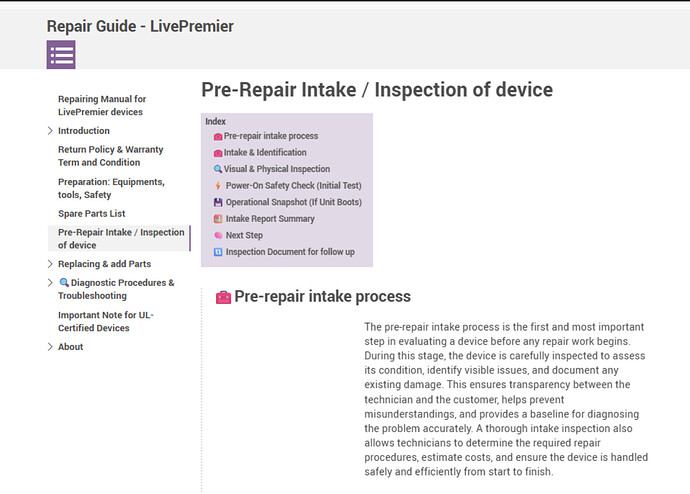Click the blue Inspection Document icon
Screen dimensions: 690x494
tap(218, 252)
